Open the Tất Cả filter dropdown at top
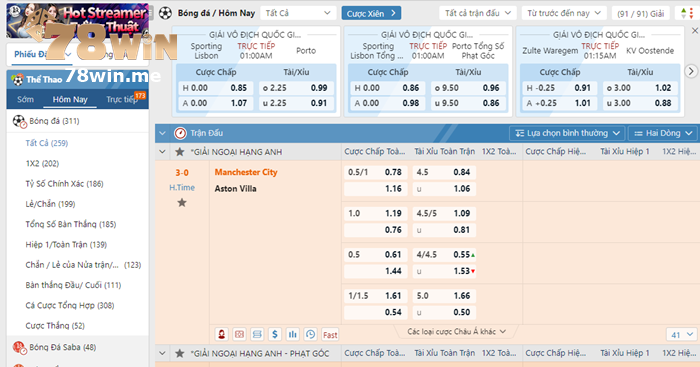This screenshot has height=367, width=700. [x=298, y=13]
